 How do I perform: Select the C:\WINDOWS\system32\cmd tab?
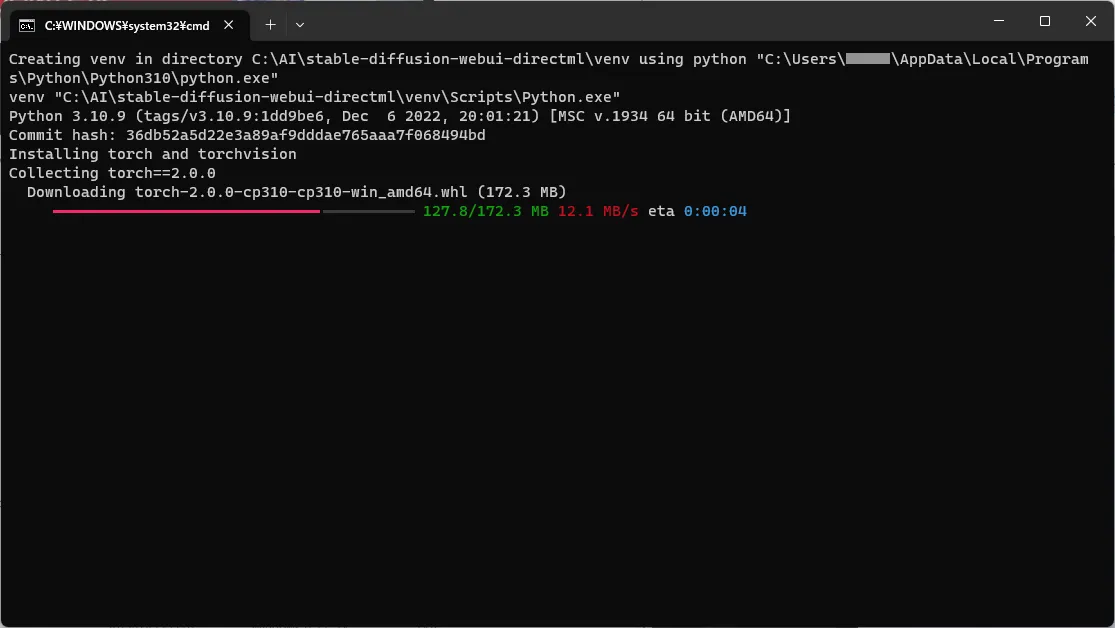(127, 25)
